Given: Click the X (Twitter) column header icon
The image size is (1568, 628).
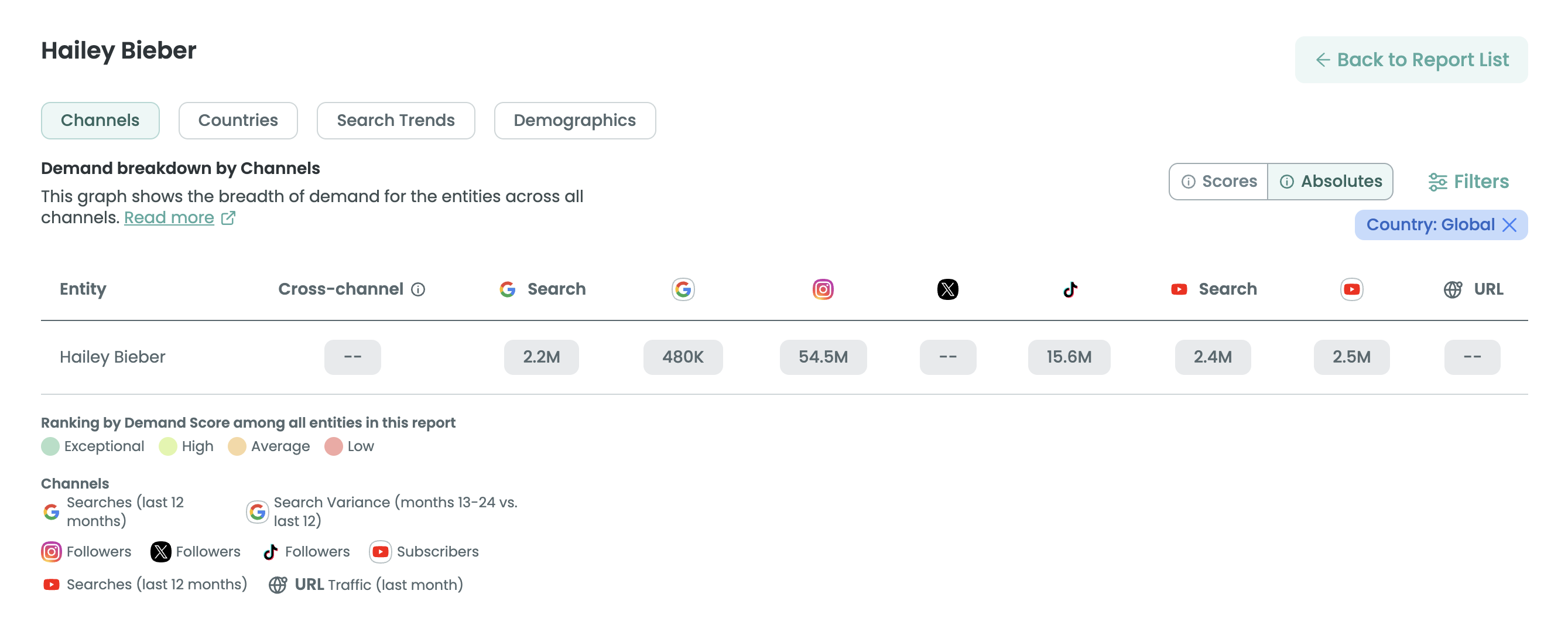Looking at the screenshot, I should [x=947, y=289].
